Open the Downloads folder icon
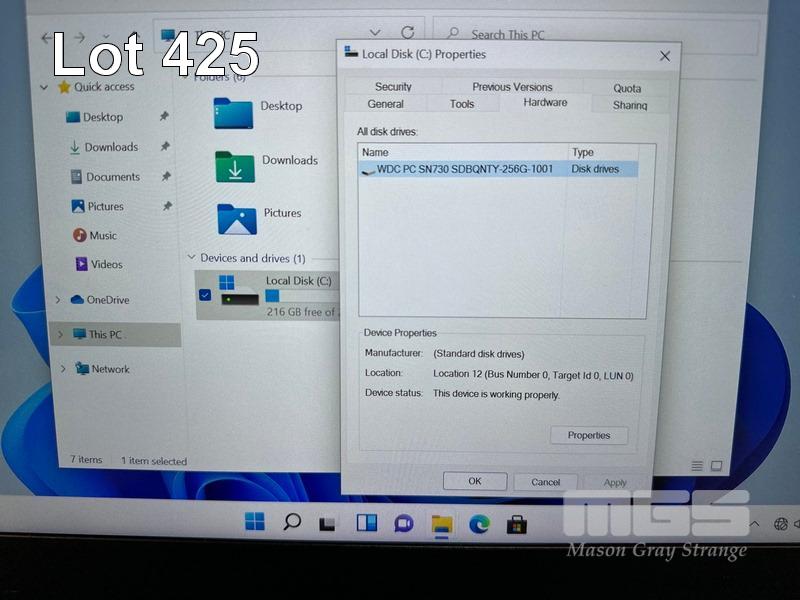This screenshot has width=800, height=600. (234, 167)
